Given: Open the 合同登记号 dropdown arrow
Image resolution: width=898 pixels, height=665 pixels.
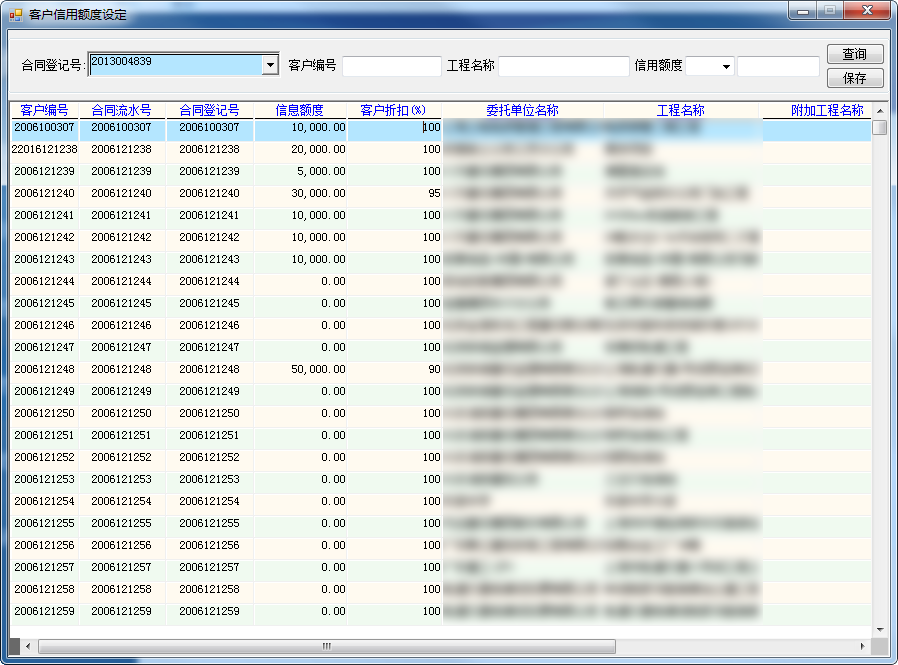Looking at the screenshot, I should click(x=269, y=65).
